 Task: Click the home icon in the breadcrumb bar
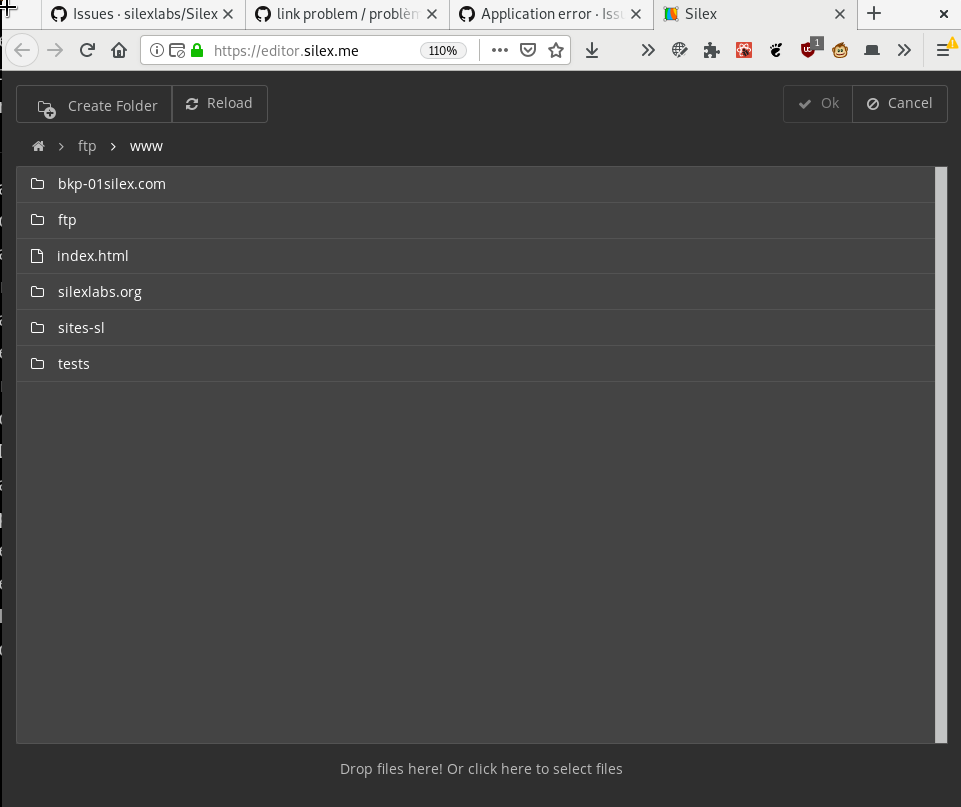37,145
